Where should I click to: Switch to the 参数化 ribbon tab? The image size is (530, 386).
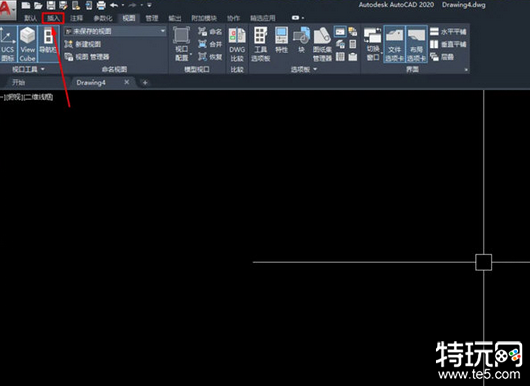coord(103,18)
